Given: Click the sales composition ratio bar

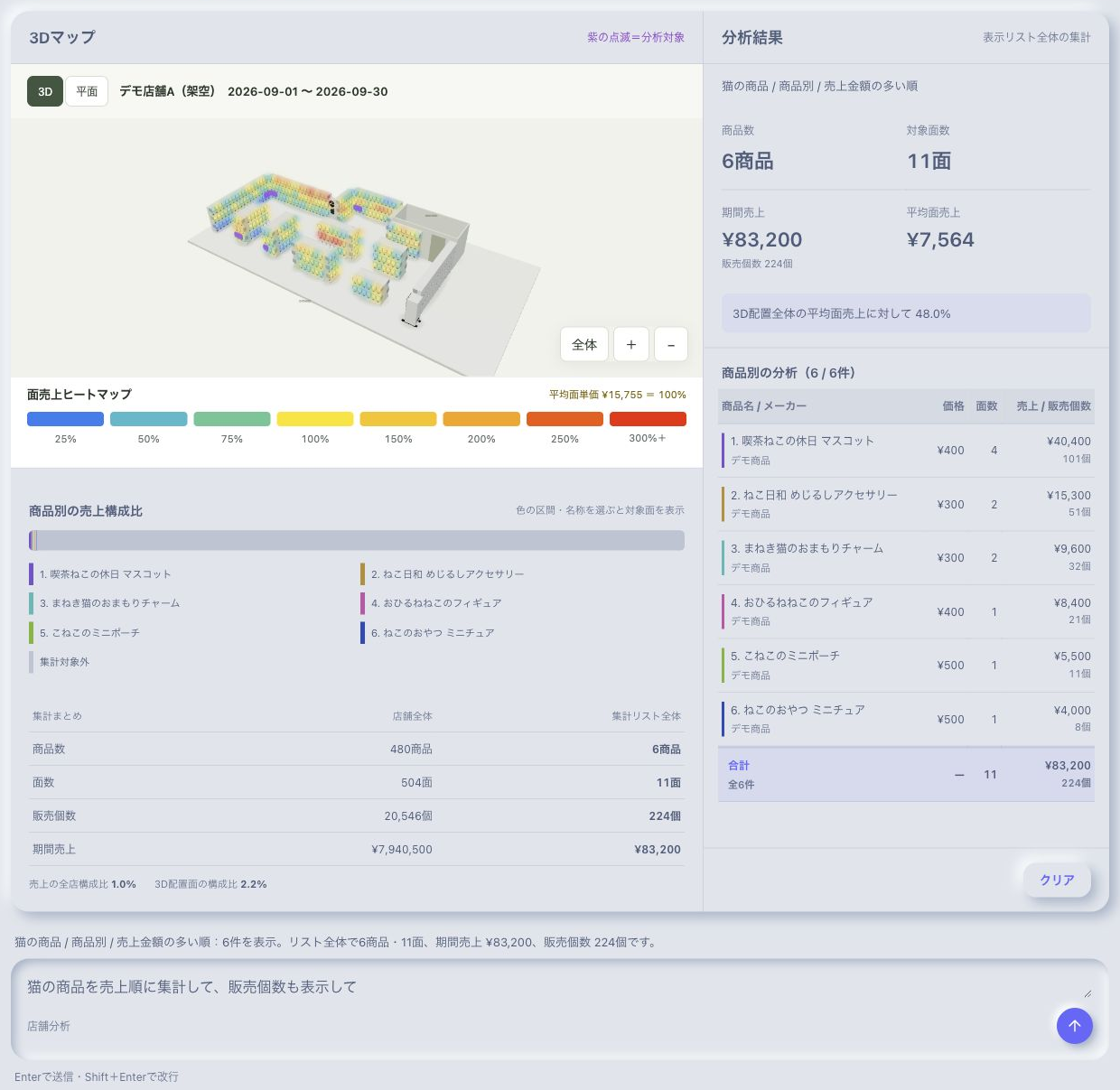Looking at the screenshot, I should pos(357,541).
